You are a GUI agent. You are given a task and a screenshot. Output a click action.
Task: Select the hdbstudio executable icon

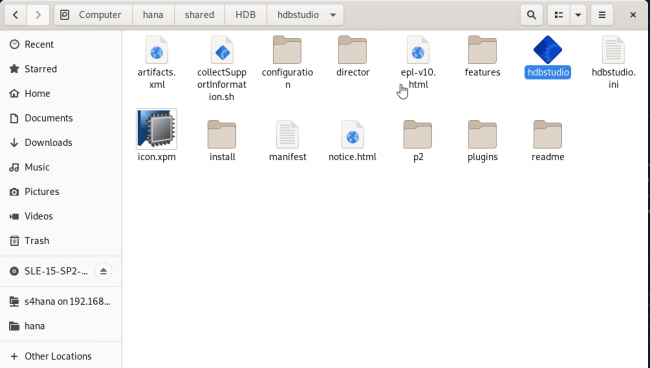(548, 50)
